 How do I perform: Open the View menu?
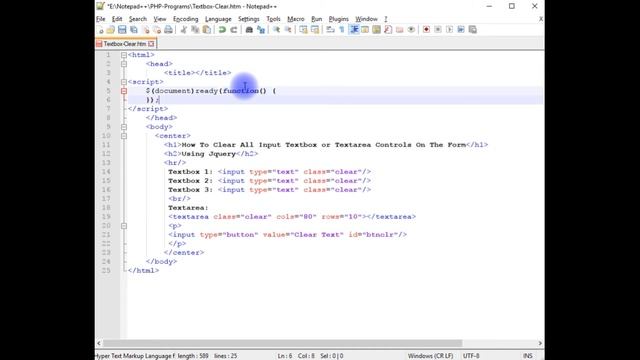(x=160, y=19)
